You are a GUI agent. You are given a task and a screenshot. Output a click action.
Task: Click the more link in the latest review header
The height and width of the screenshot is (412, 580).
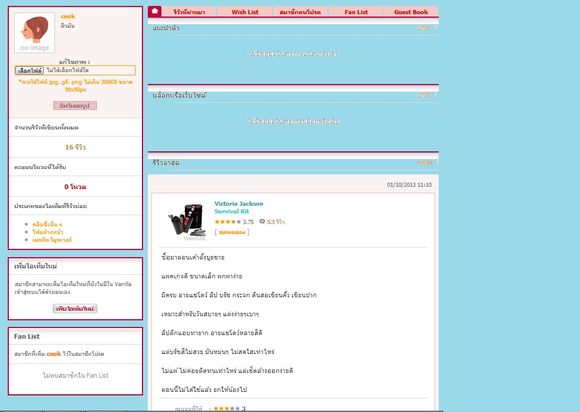[425, 162]
